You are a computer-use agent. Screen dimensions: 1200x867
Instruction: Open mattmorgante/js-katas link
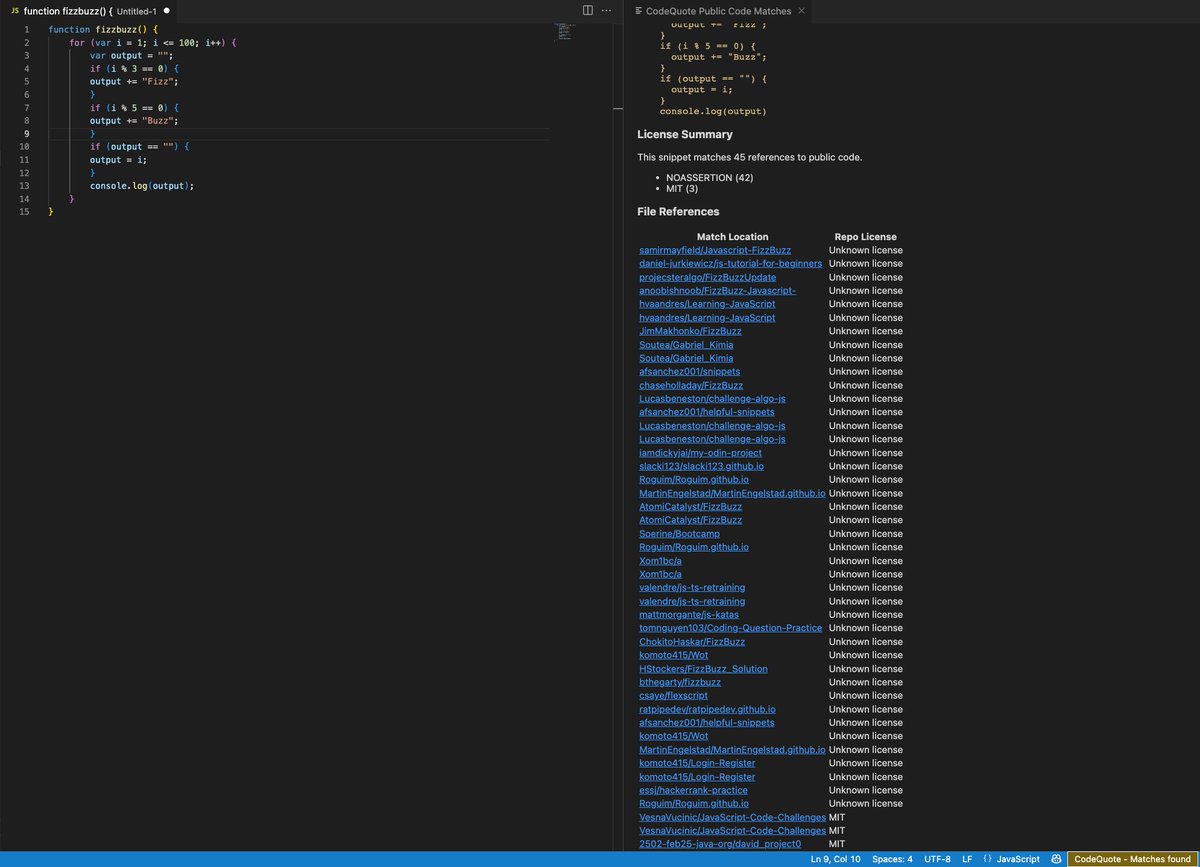coord(689,614)
